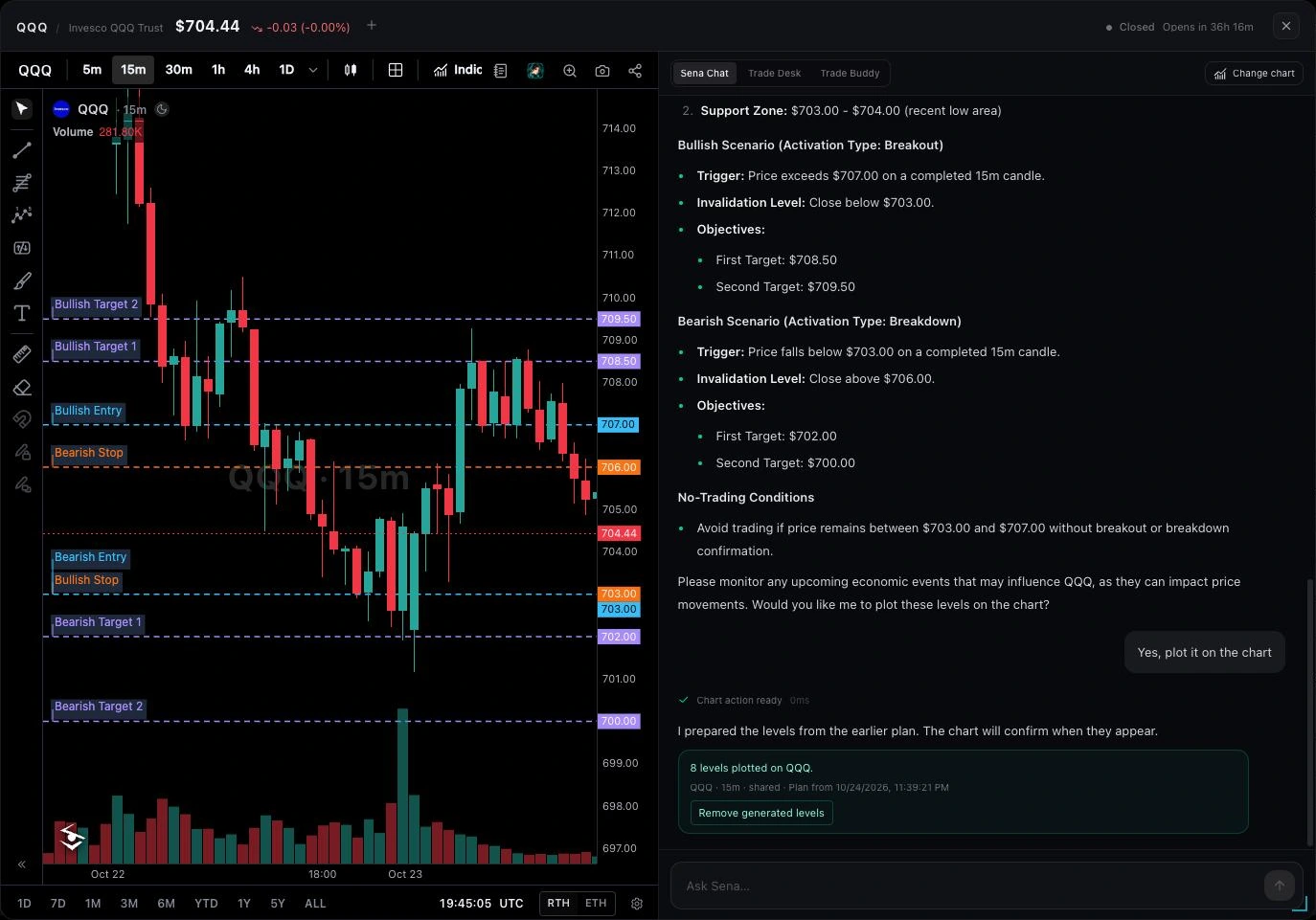Focus the Ask Sena input field
Image resolution: width=1316 pixels, height=920 pixels.
(967, 886)
